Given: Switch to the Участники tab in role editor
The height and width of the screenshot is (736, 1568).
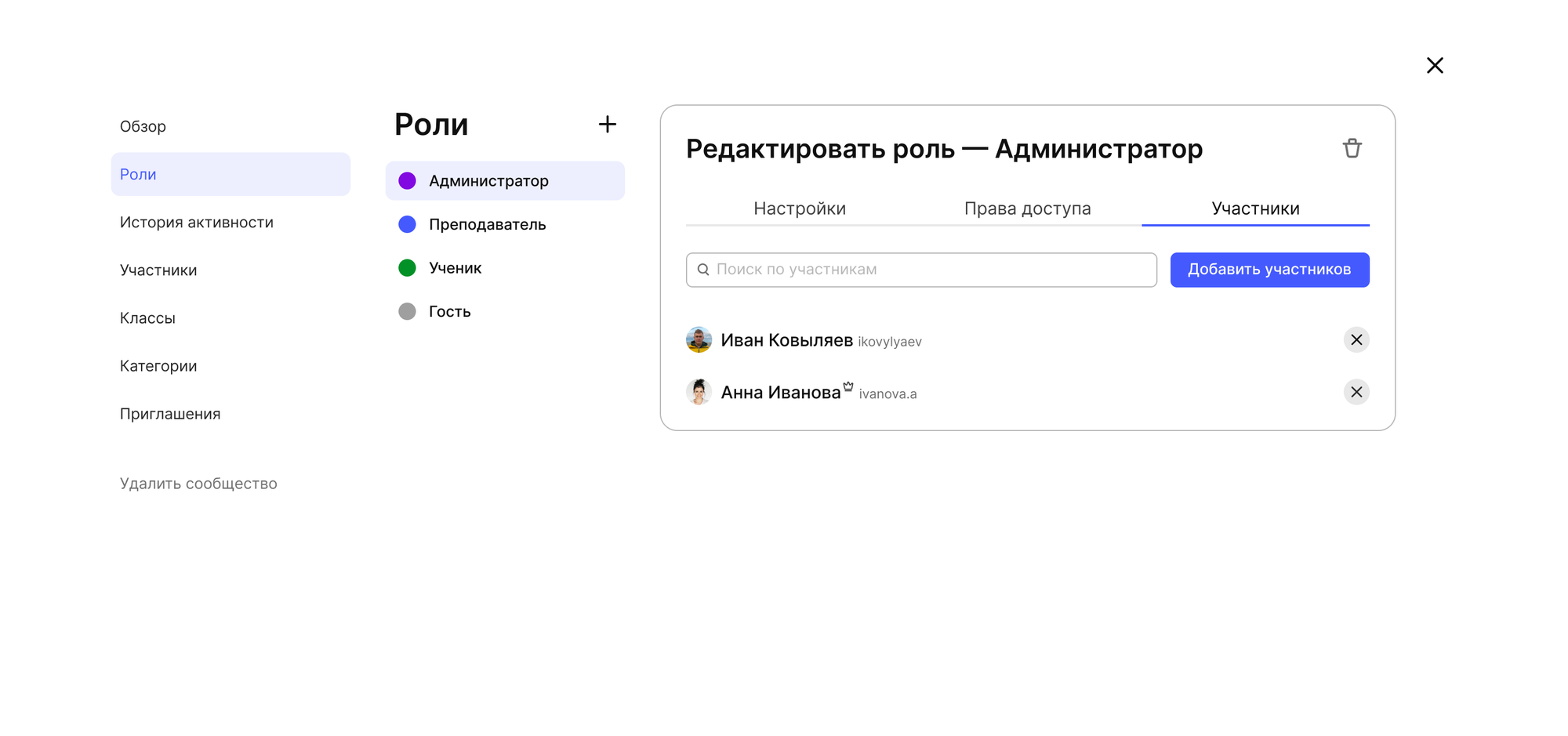Looking at the screenshot, I should [1255, 208].
